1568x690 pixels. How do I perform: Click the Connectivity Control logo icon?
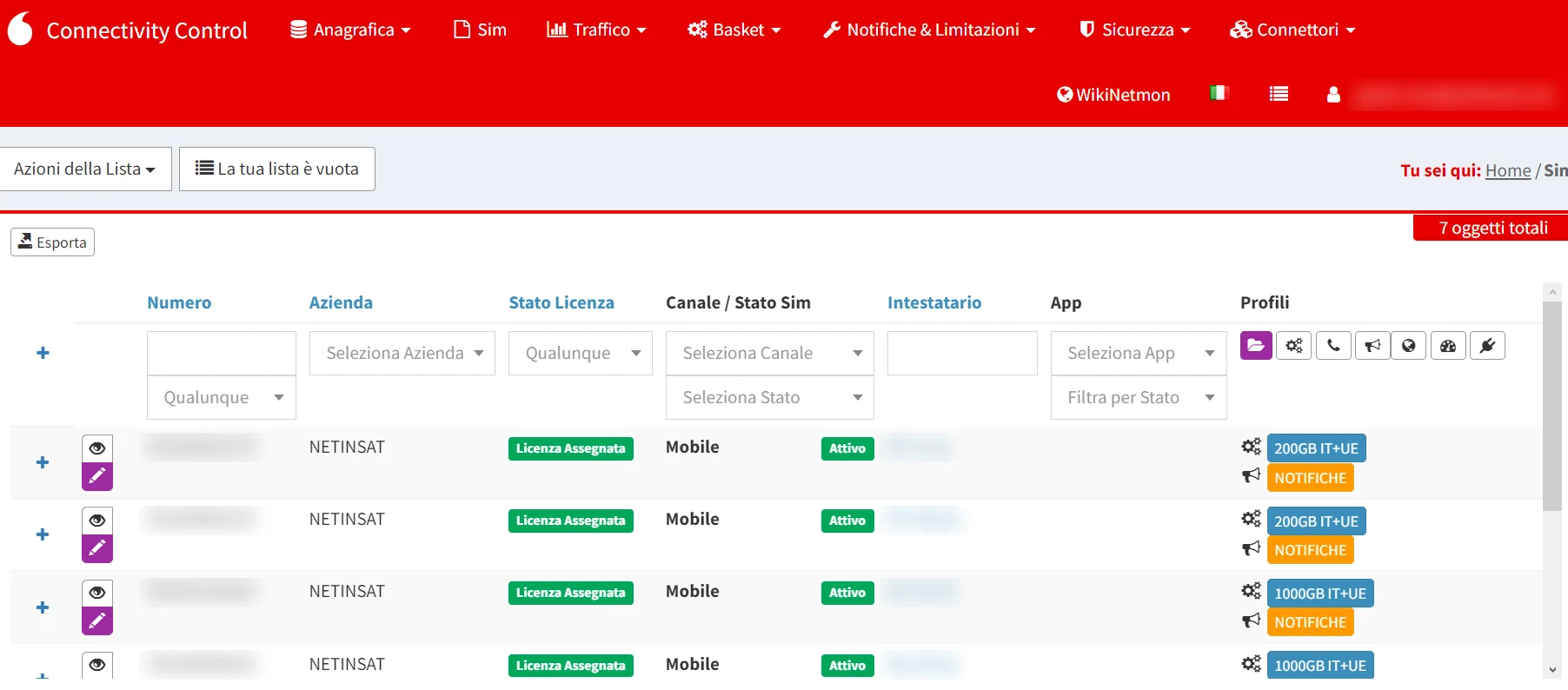(20, 29)
